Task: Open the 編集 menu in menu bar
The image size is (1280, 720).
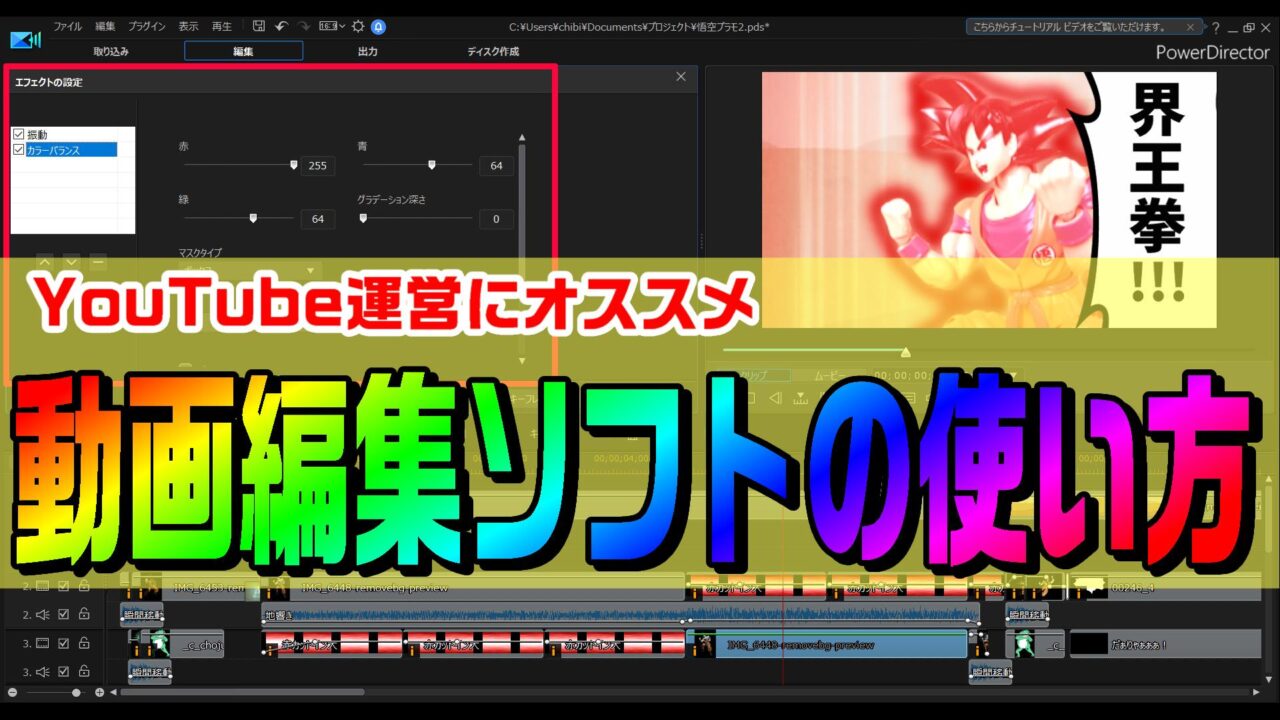Action: tap(105, 26)
